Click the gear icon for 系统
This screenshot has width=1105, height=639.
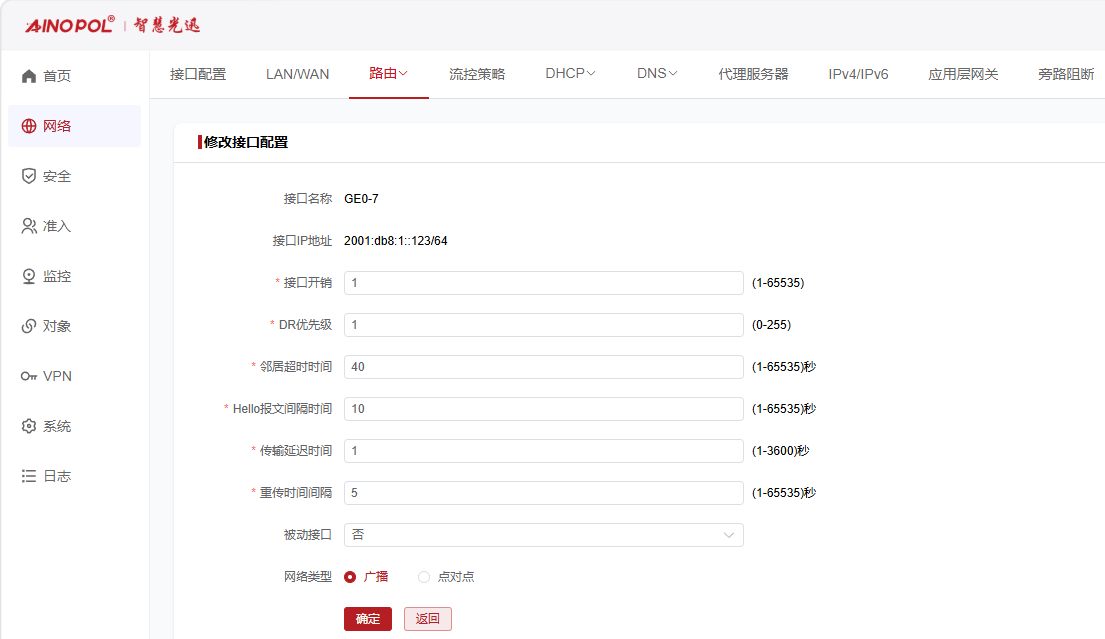pos(29,426)
